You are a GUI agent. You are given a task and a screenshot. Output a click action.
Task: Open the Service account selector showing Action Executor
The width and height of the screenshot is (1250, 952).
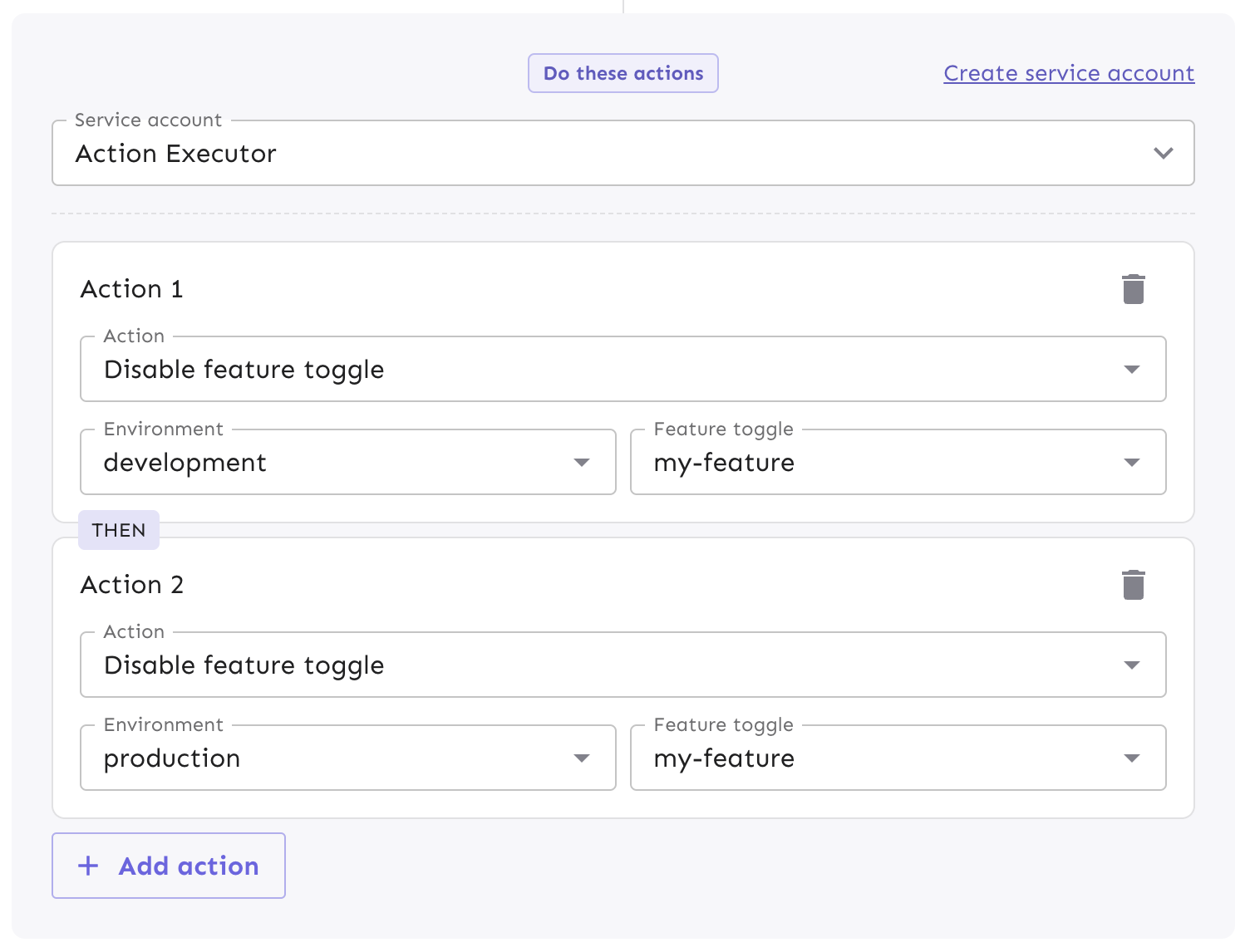(x=622, y=153)
